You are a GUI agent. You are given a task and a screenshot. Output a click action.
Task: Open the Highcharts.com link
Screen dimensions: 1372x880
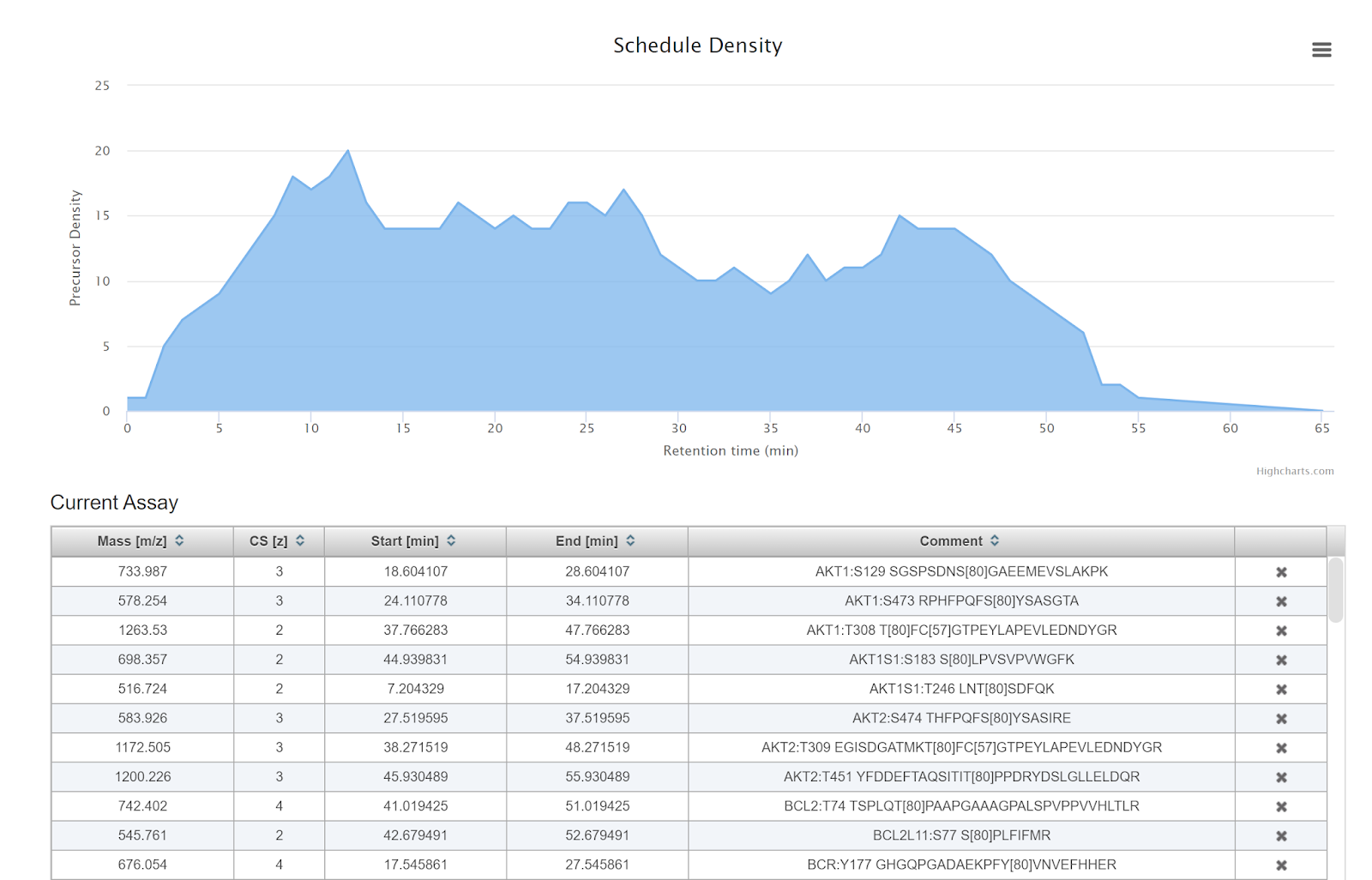click(1295, 471)
